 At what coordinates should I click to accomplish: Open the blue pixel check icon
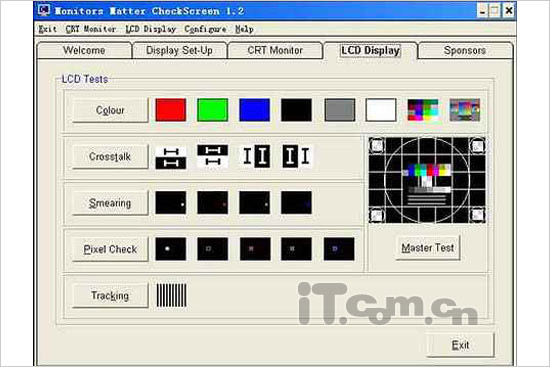(x=339, y=249)
